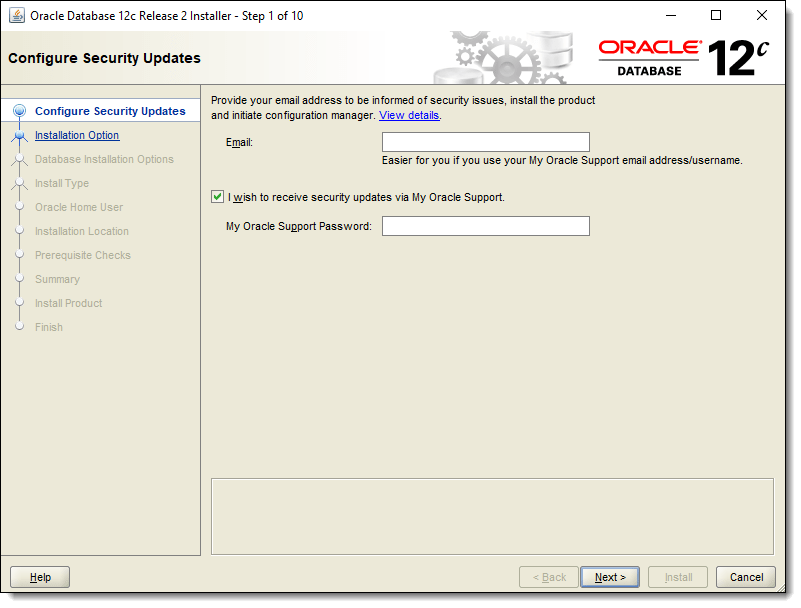
Task: Click inside the Email input field
Action: tap(485, 141)
